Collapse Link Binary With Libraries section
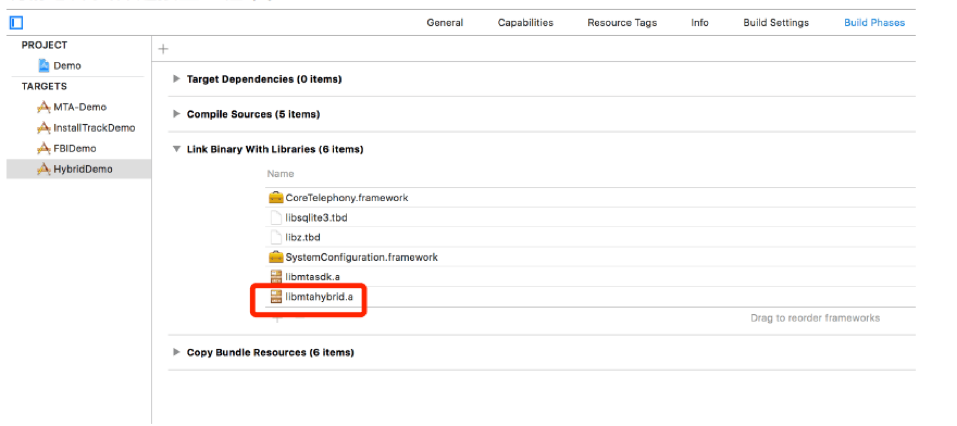The image size is (957, 426). tap(177, 149)
